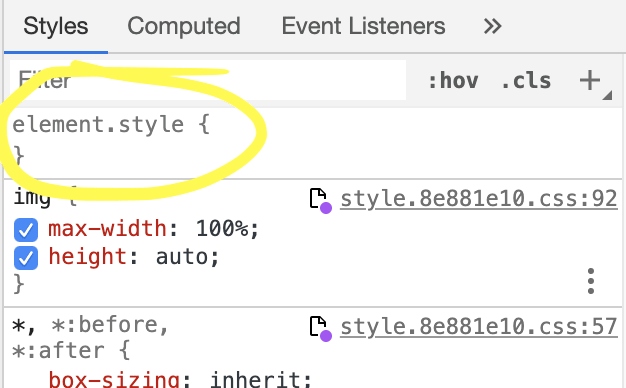Click the inherit value of box-sizing

coord(256,379)
